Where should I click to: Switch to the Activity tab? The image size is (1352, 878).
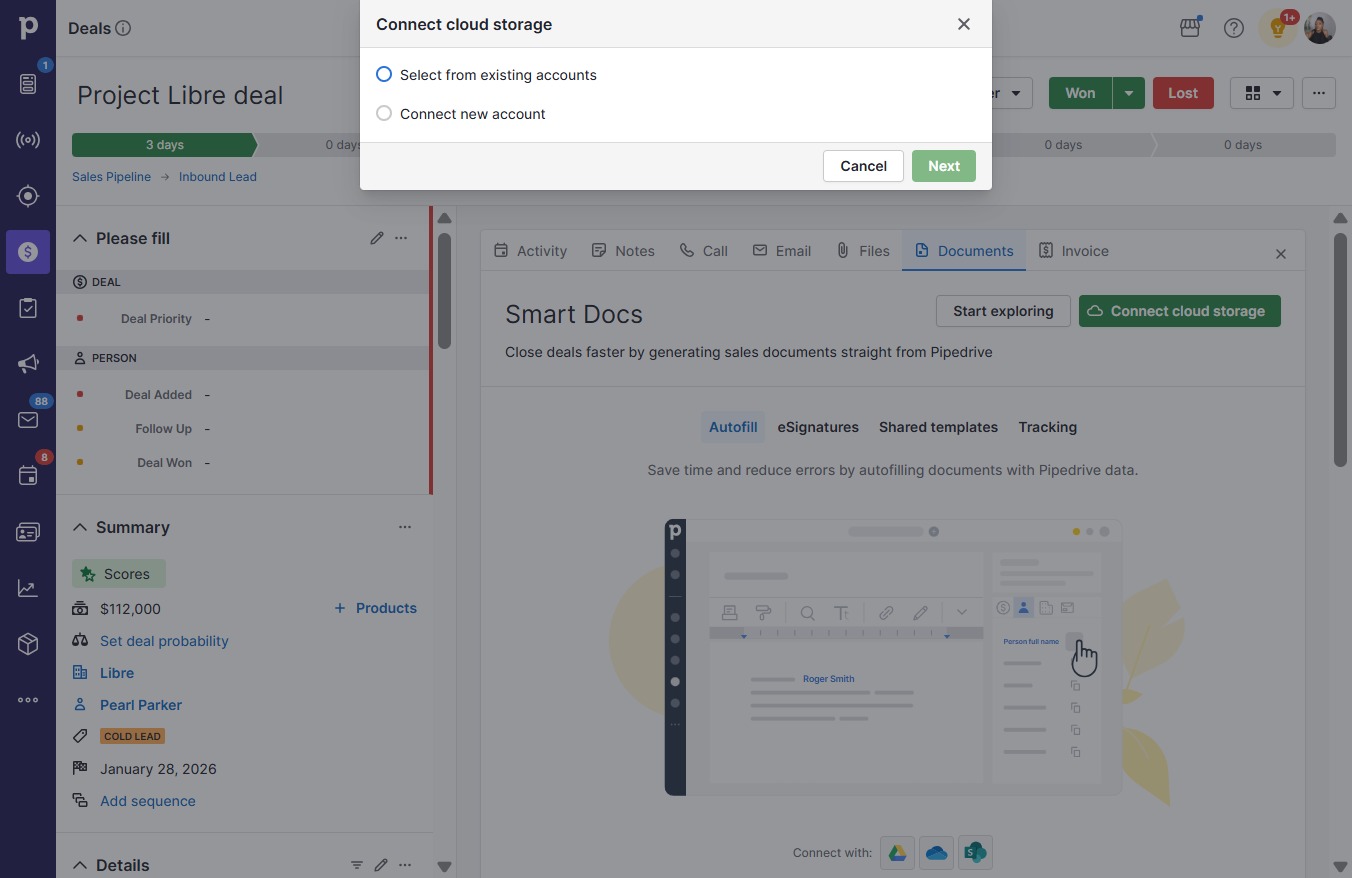coord(531,251)
